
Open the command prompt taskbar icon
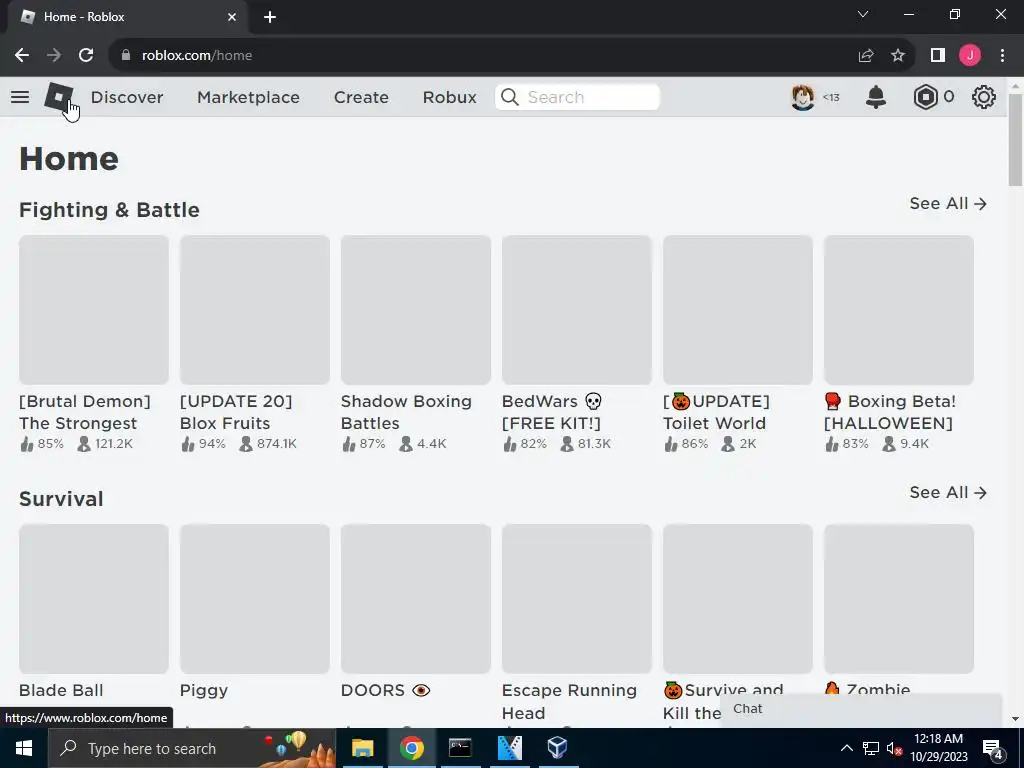tap(460, 748)
